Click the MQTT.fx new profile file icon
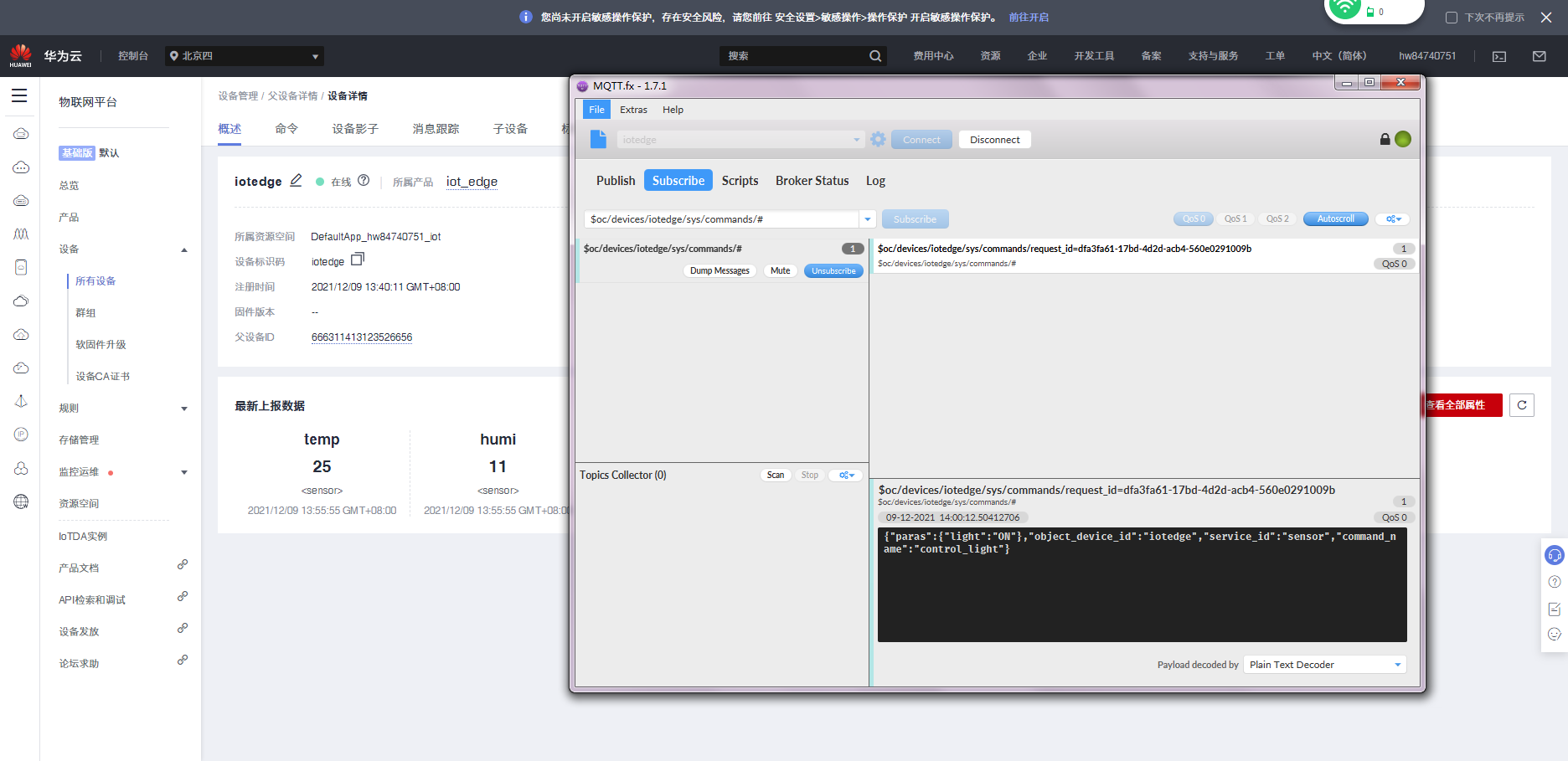Viewport: 1568px width, 761px height. tap(598, 139)
